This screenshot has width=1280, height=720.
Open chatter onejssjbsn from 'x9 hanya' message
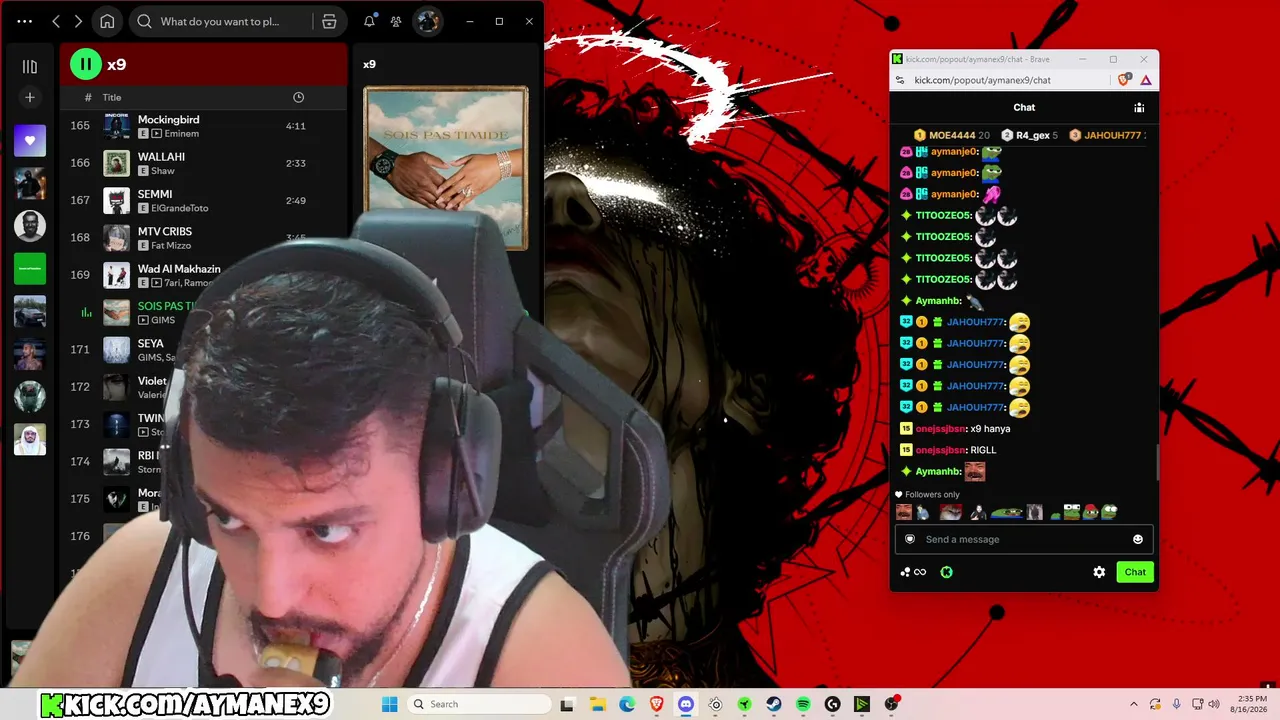(941, 429)
